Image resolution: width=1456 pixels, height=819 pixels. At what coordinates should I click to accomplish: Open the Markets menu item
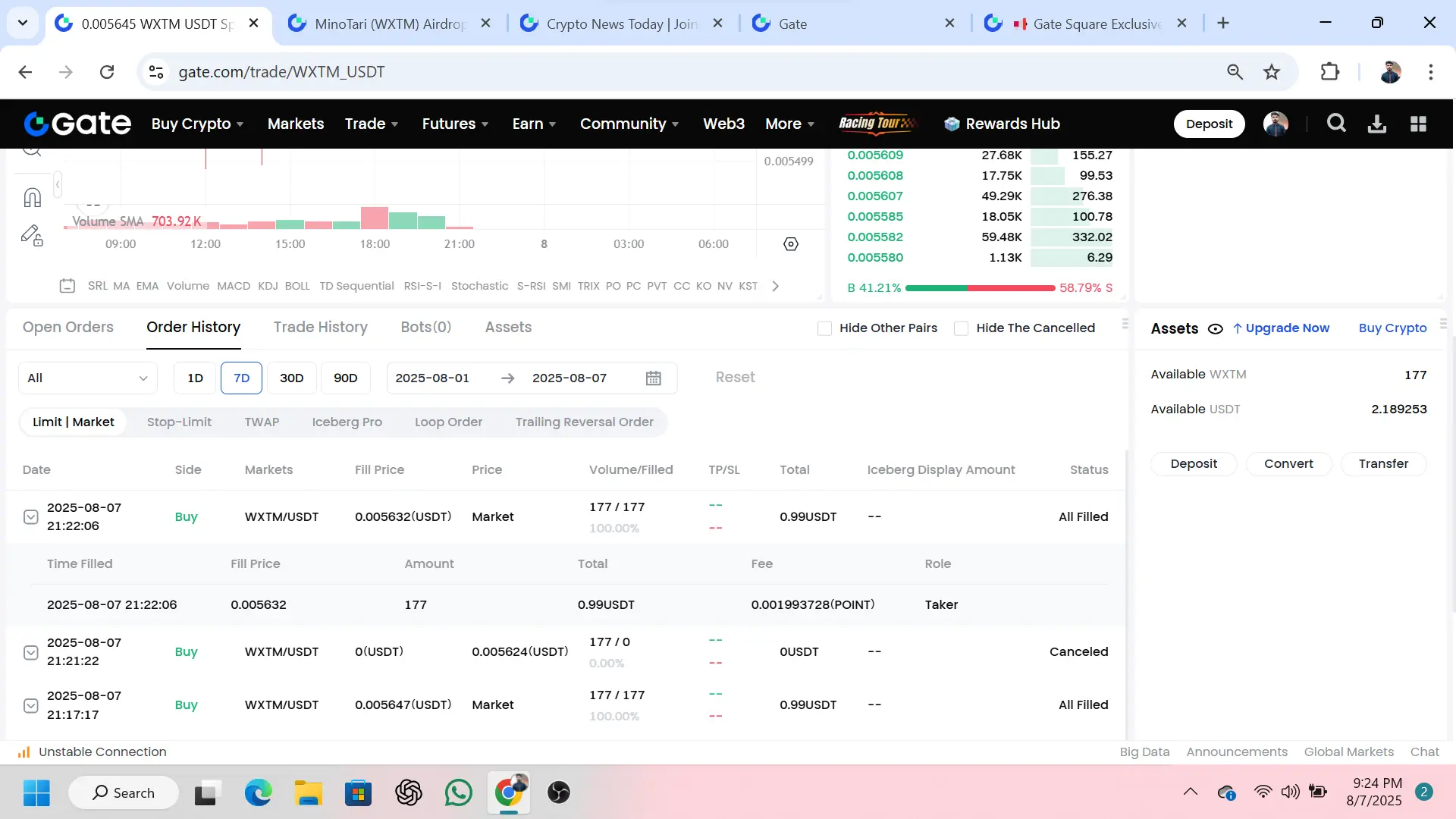click(x=296, y=124)
